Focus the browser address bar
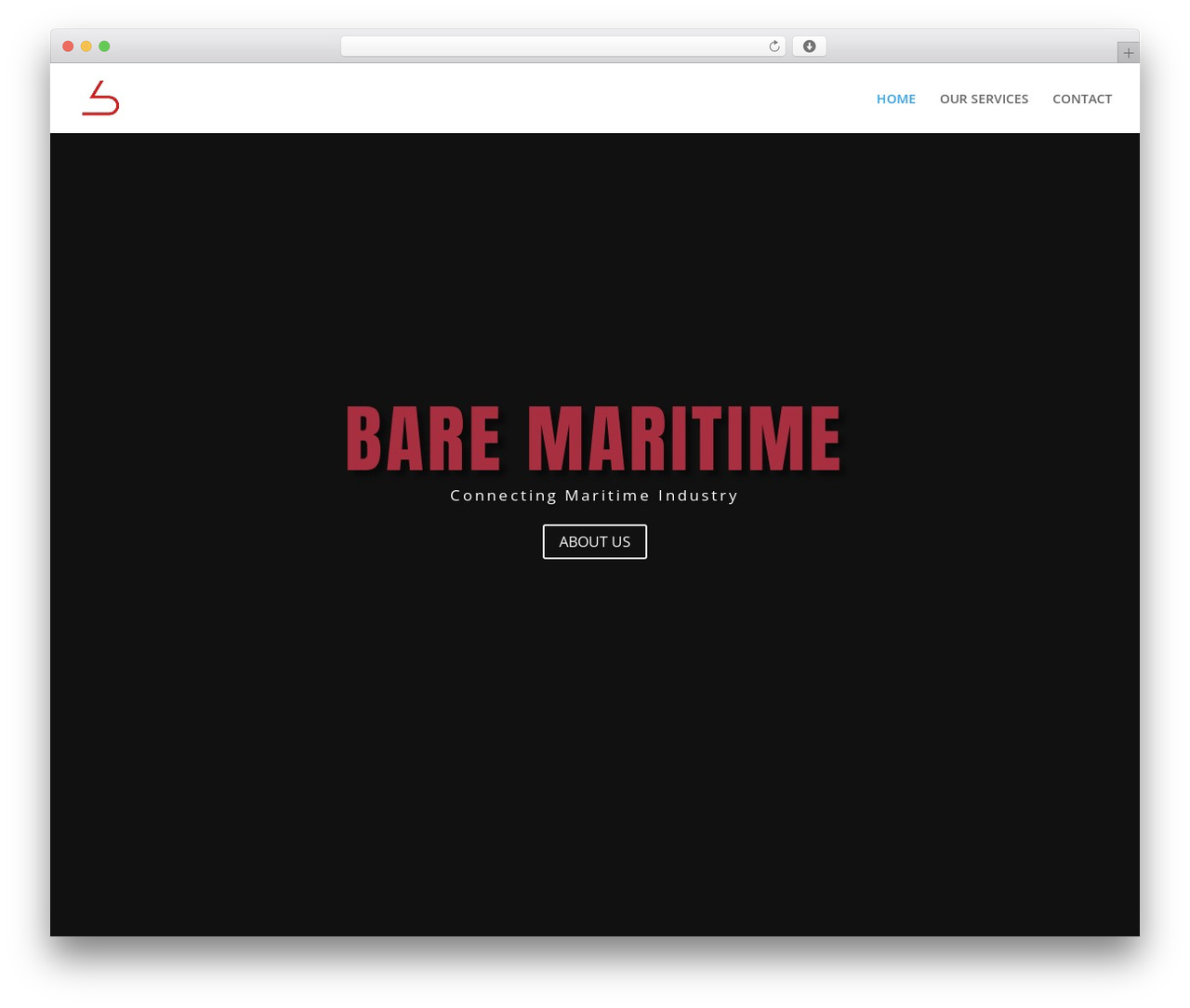The image size is (1190, 1008). pos(562,46)
